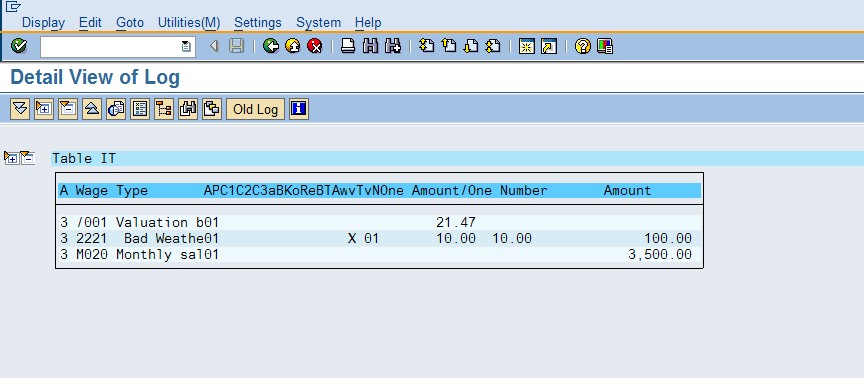This screenshot has height=378, width=864.
Task: Open the System menu
Action: [x=318, y=23]
